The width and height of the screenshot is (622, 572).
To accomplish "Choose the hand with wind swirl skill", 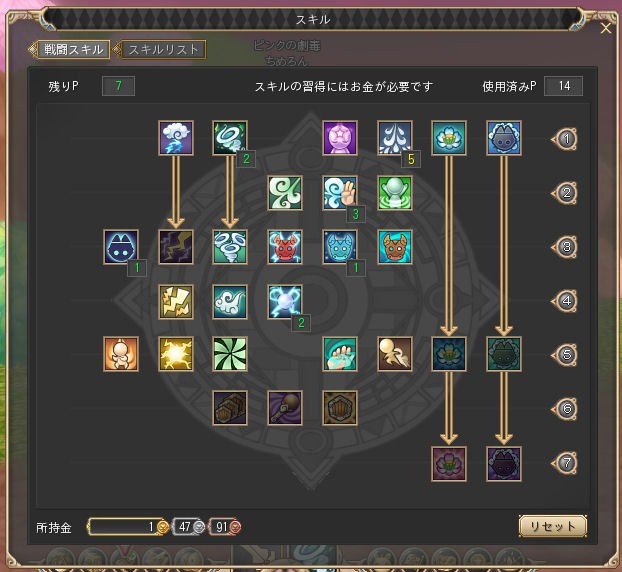I will pos(340,193).
